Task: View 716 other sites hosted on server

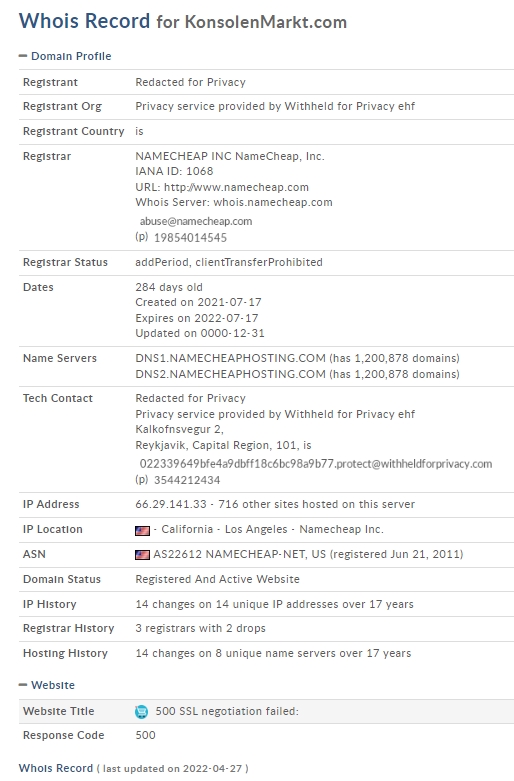Action: tap(316, 504)
